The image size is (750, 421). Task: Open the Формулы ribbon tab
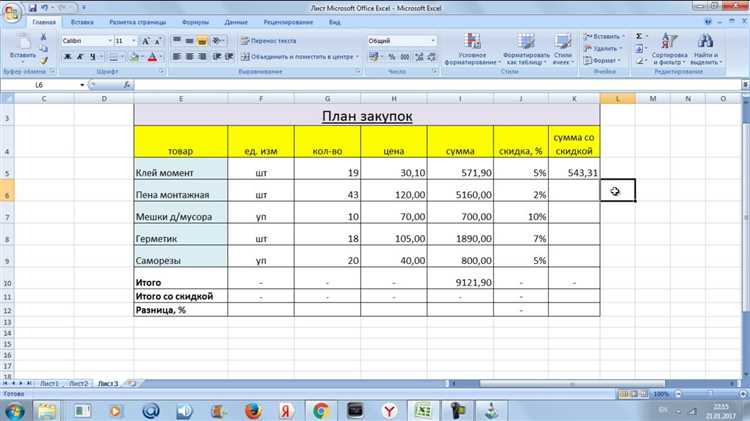point(195,21)
